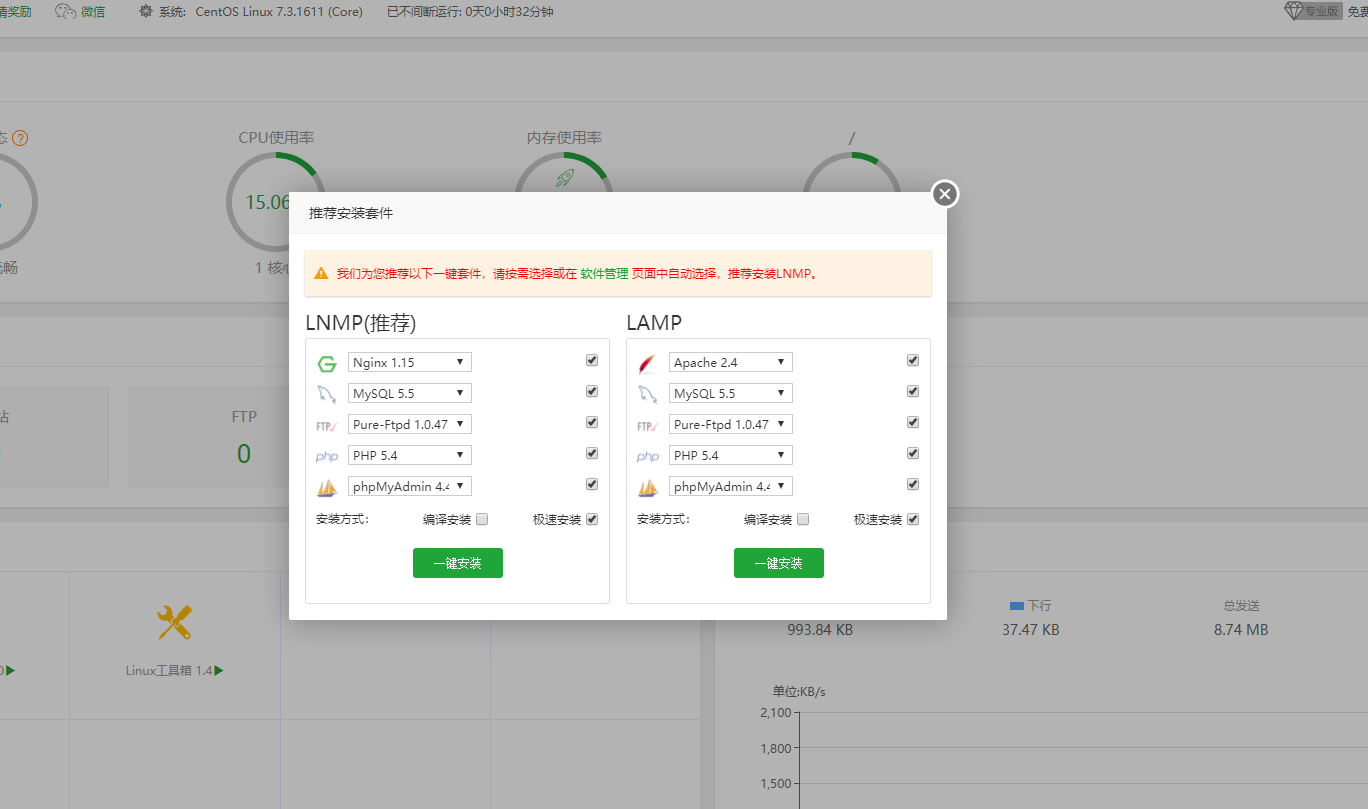Open LAMP MySQL 5.5 version dropdown
Image resolution: width=1368 pixels, height=809 pixels.
coord(731,393)
